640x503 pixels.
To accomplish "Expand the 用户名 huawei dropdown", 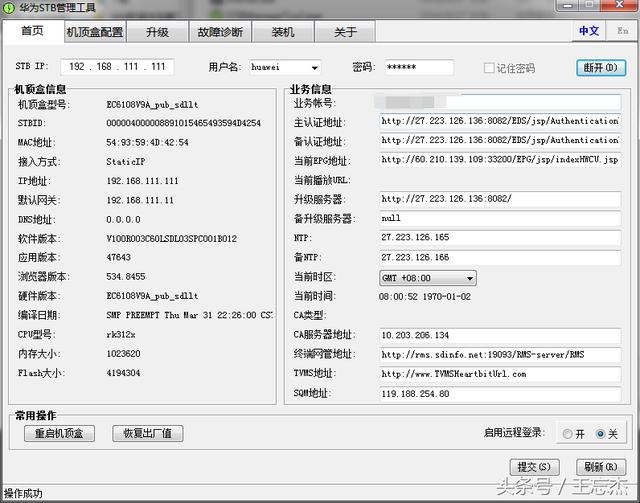I will click(x=315, y=68).
